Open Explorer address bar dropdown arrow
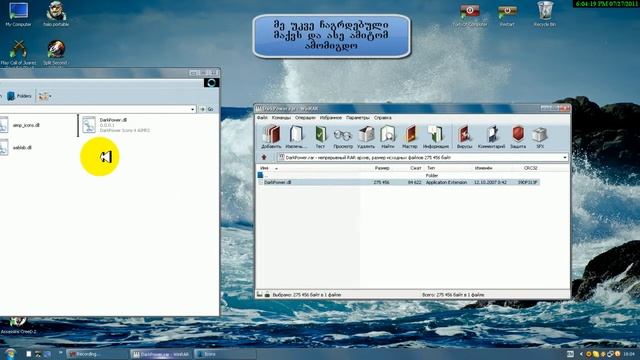 (x=192, y=109)
